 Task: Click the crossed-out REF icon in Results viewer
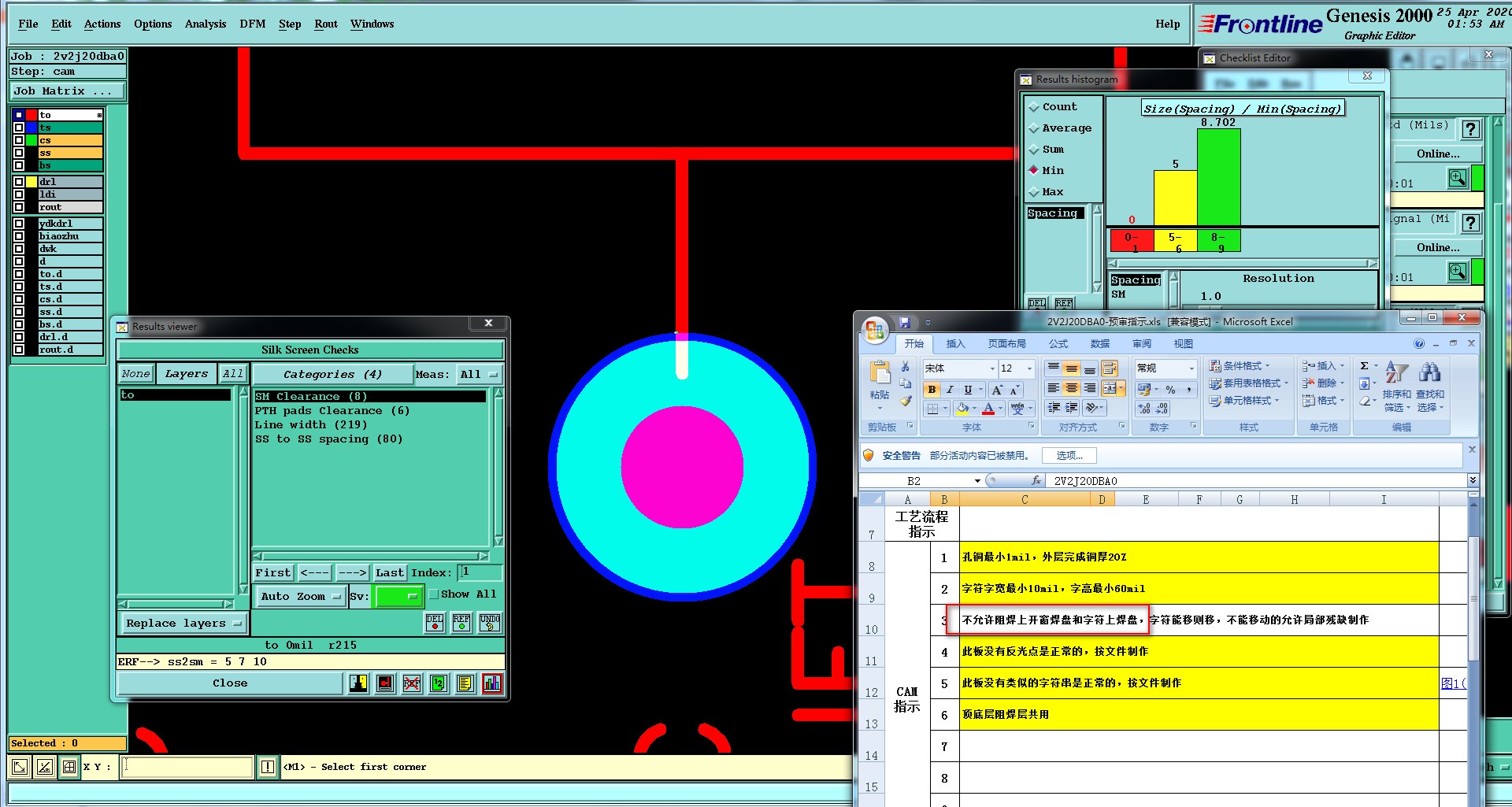(x=412, y=683)
